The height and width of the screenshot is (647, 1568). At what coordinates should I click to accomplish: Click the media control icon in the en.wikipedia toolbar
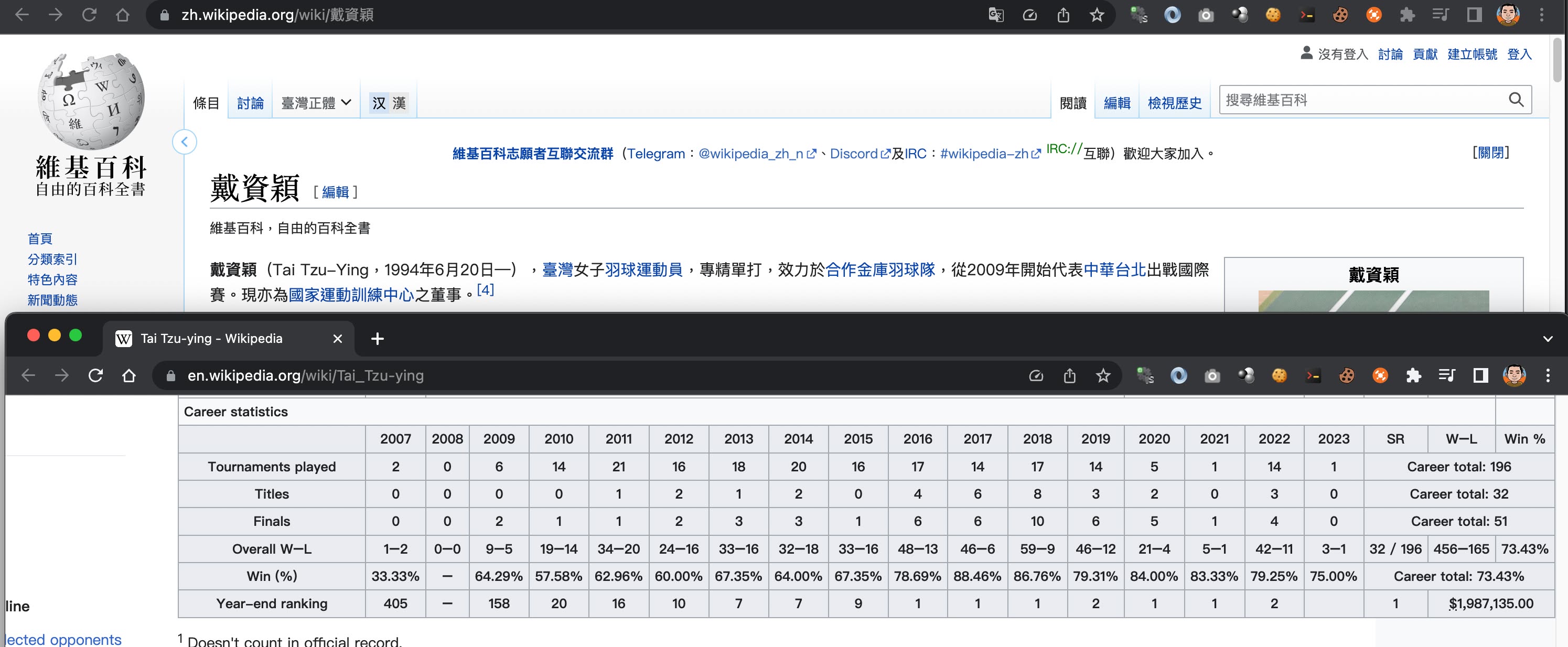coord(1447,375)
